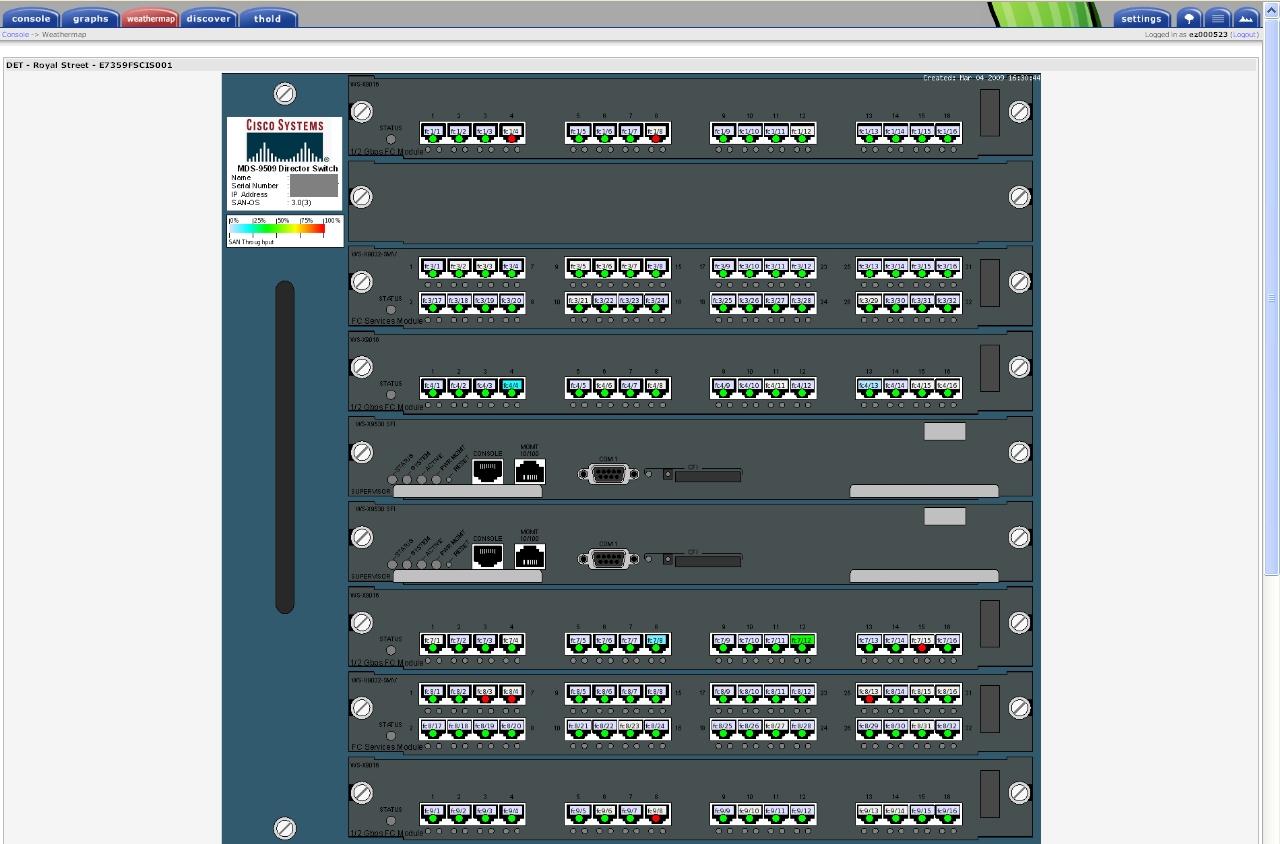Click red-status port fc8/3
The height and width of the screenshot is (844, 1280).
point(485,693)
